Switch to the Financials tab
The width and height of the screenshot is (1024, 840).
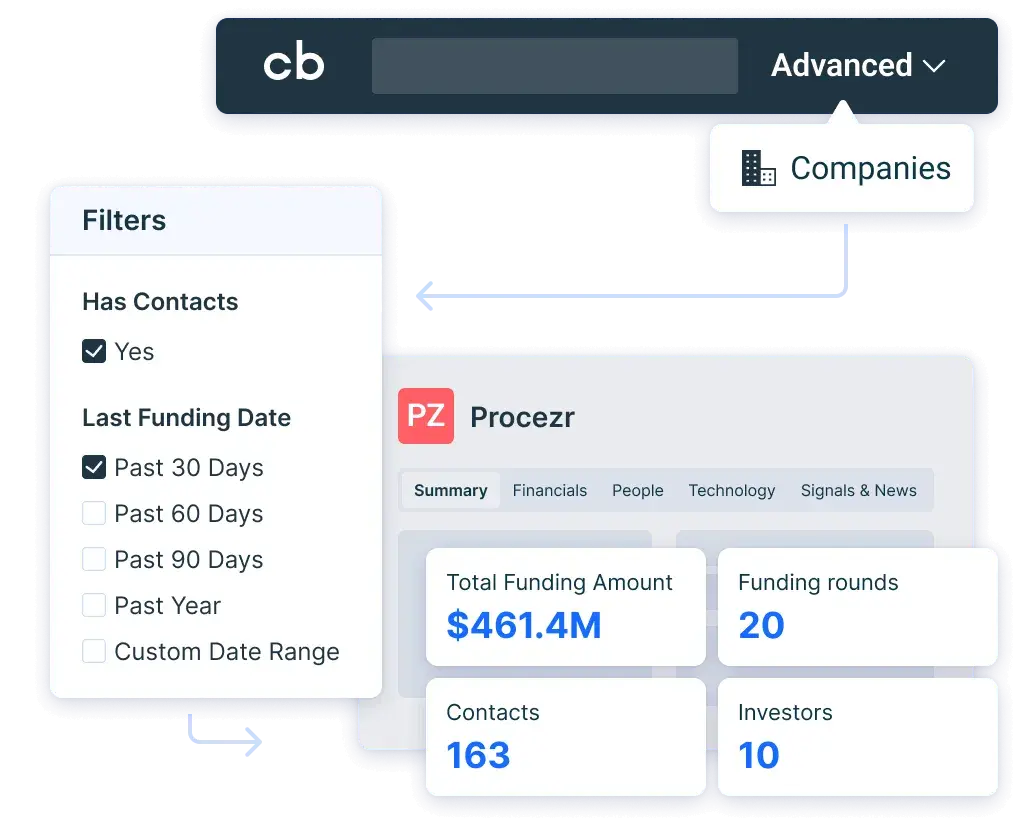coord(549,491)
